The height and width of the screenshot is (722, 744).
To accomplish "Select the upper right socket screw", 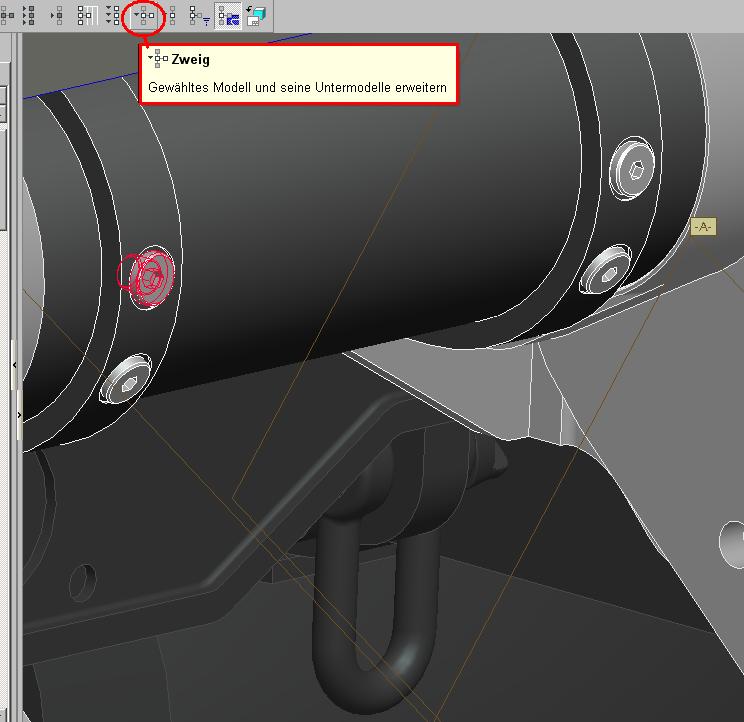I will (x=632, y=168).
